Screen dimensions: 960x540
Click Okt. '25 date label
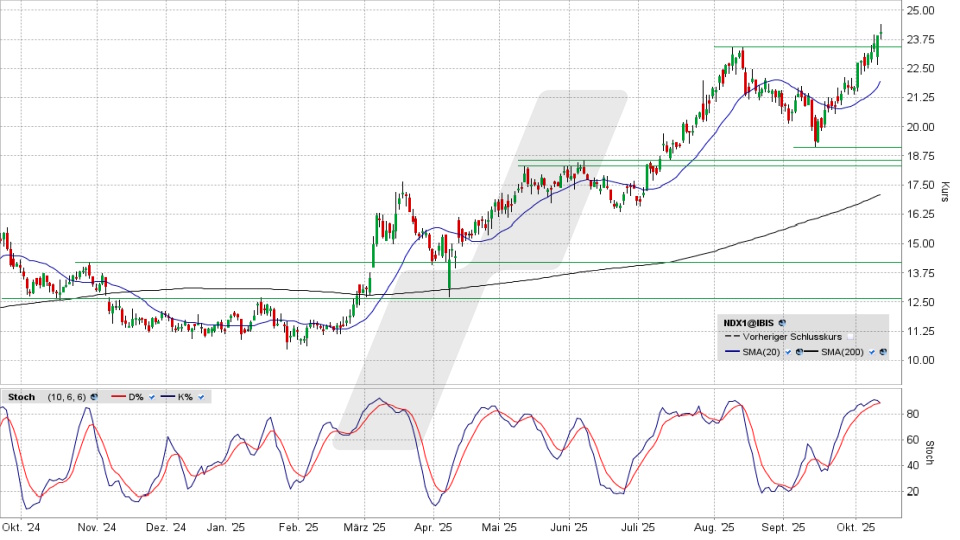tap(855, 526)
